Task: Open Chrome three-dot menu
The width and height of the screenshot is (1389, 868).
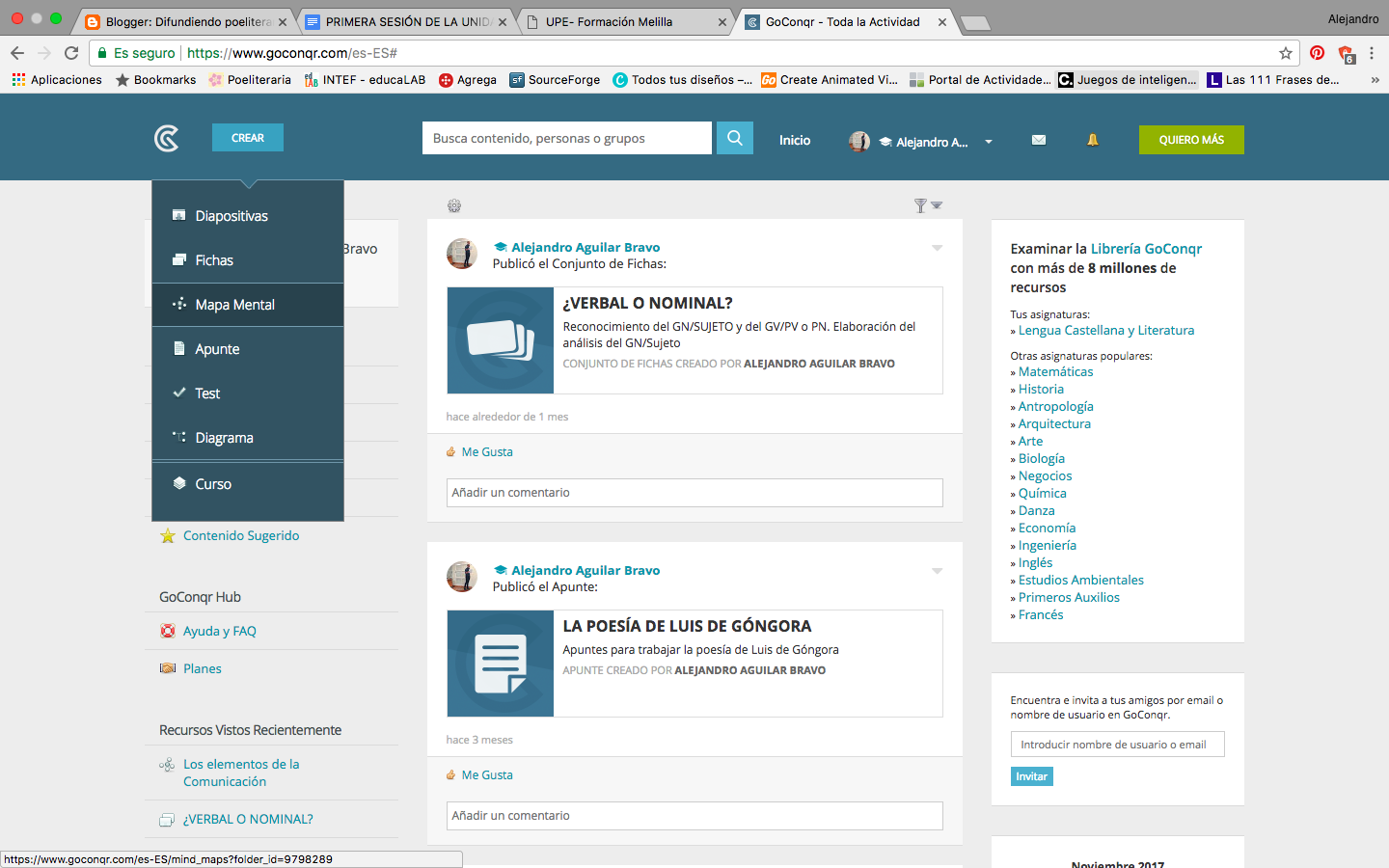Action: (x=1372, y=53)
